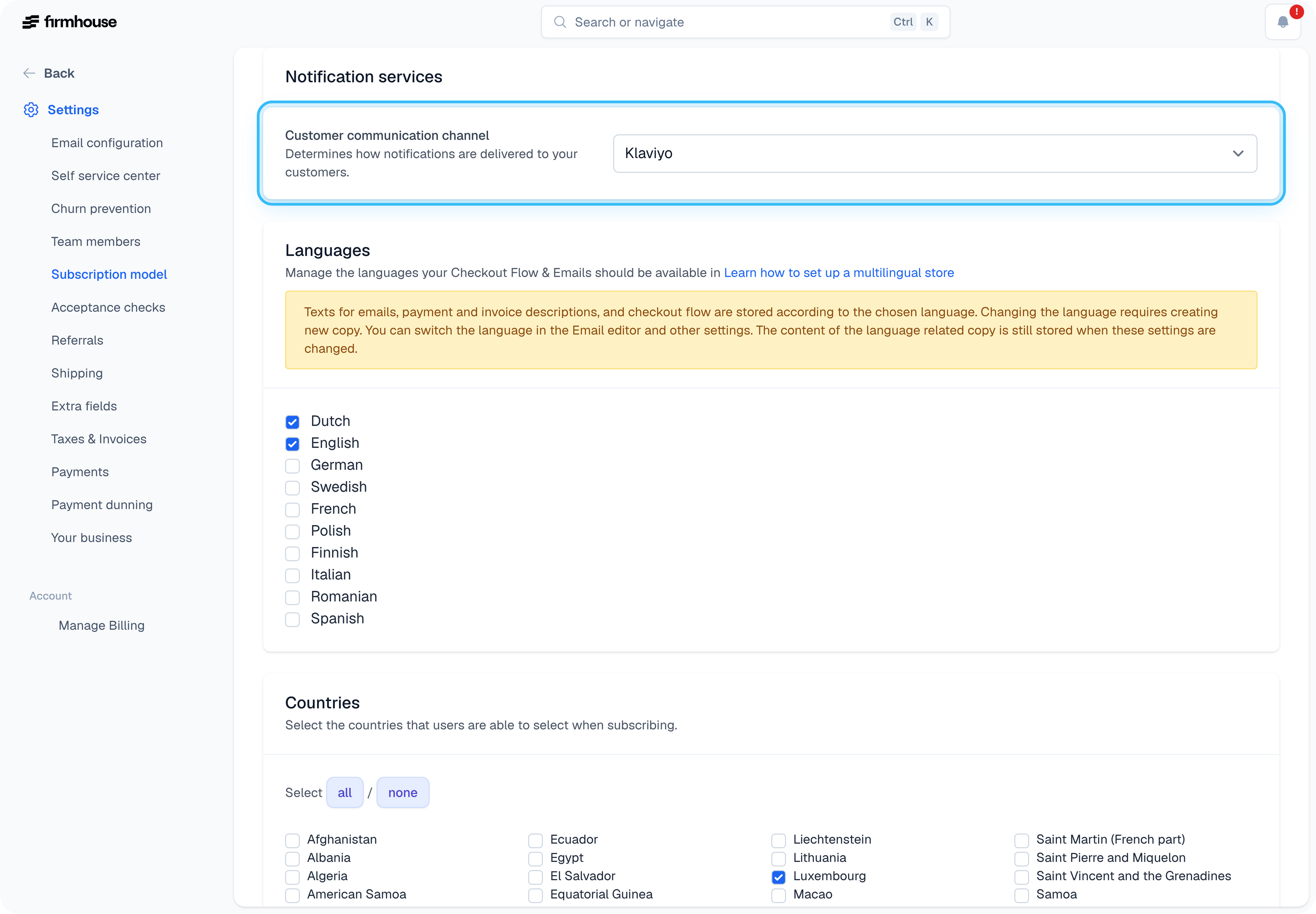
Task: Uncheck the English language
Action: click(292, 444)
